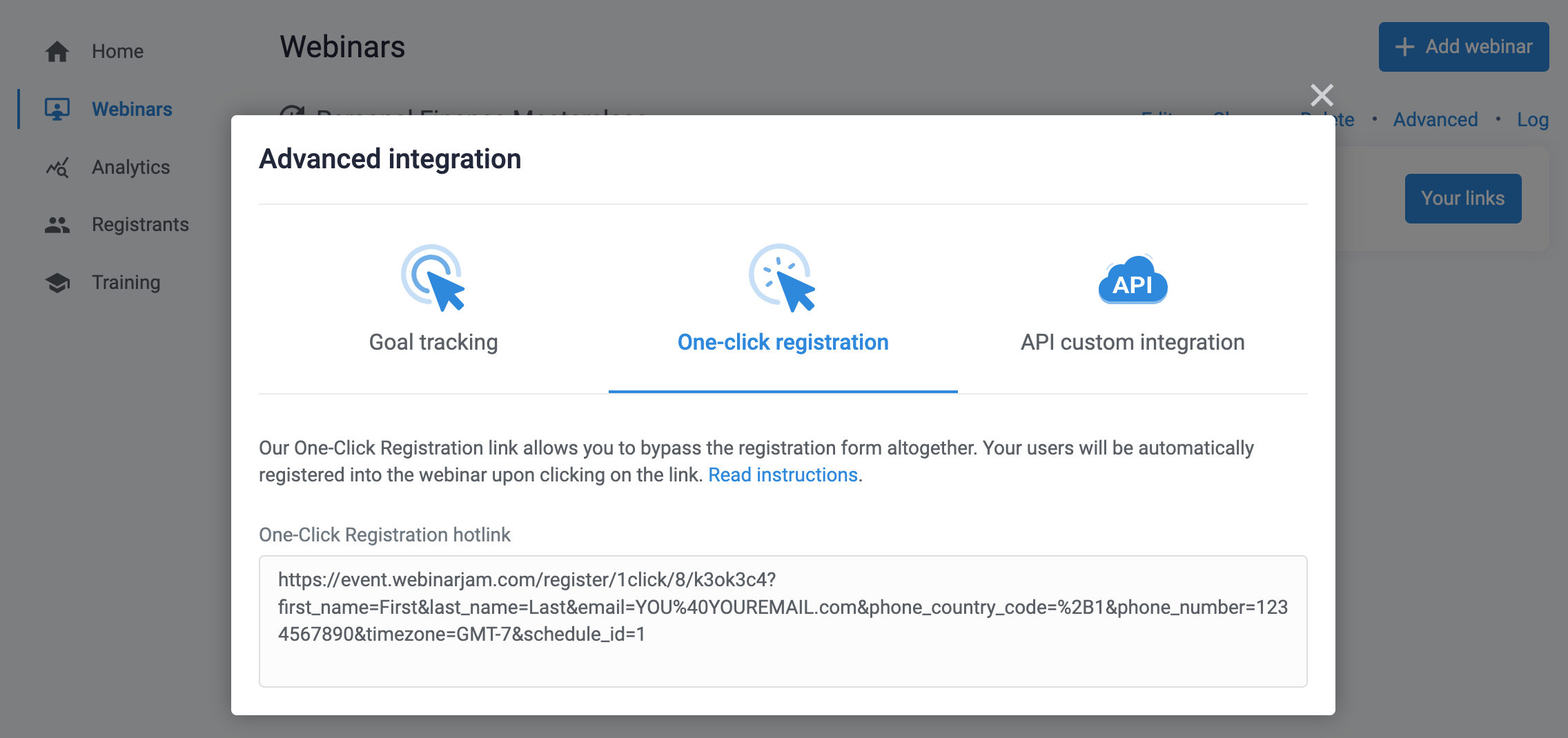
Task: Click the Goal tracking cursor icon
Action: pyautogui.click(x=433, y=279)
